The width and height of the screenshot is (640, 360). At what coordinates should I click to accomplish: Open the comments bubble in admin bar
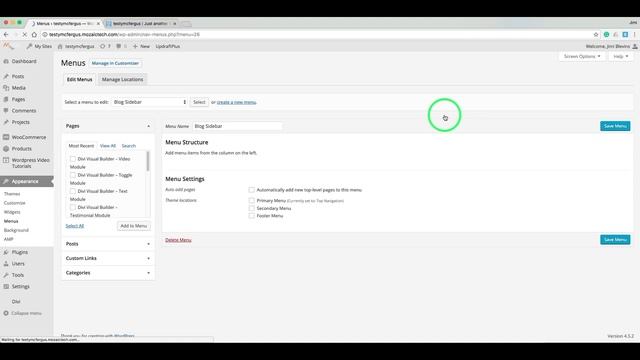point(121,46)
